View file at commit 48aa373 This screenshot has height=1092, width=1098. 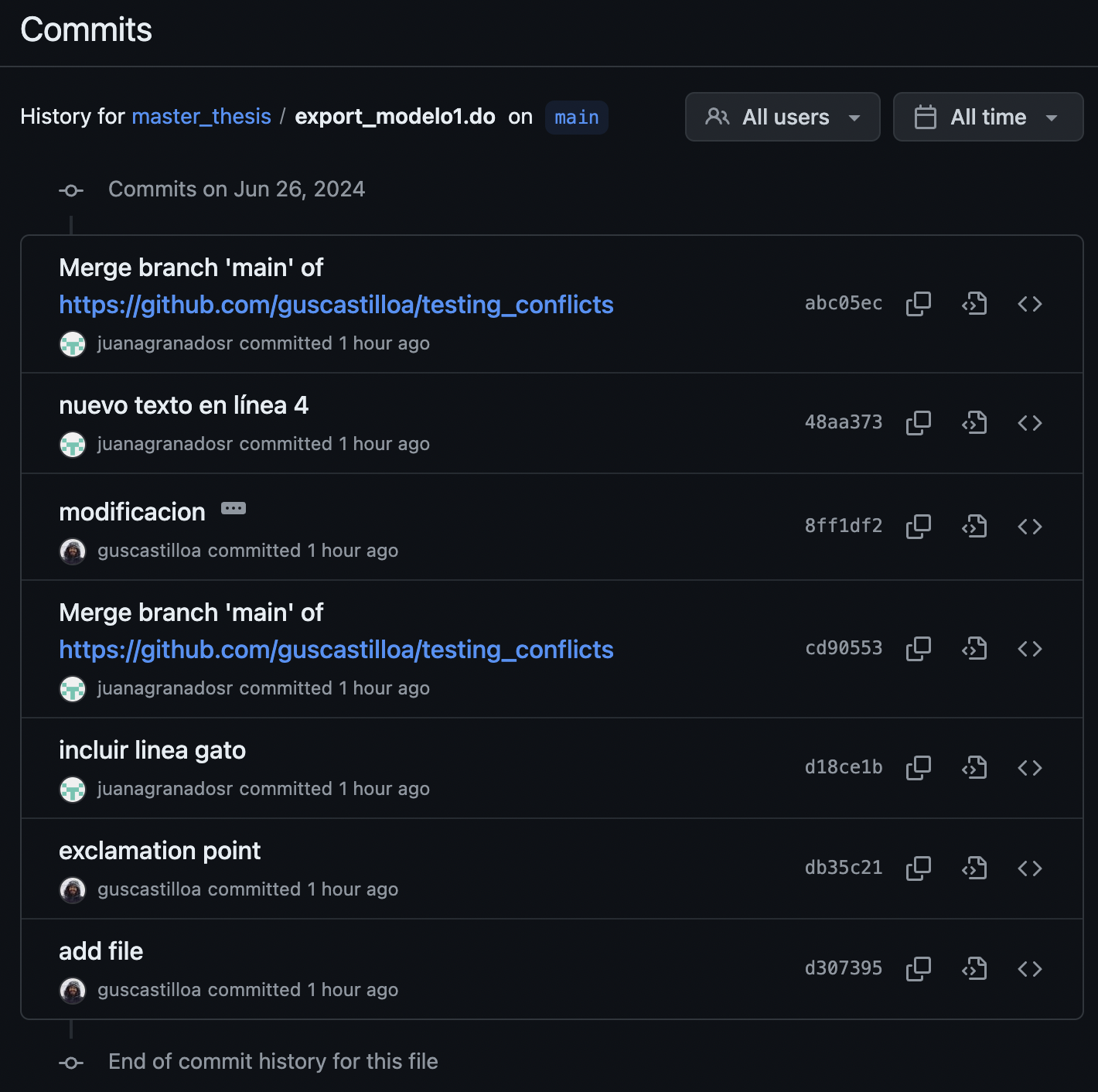[x=974, y=423]
